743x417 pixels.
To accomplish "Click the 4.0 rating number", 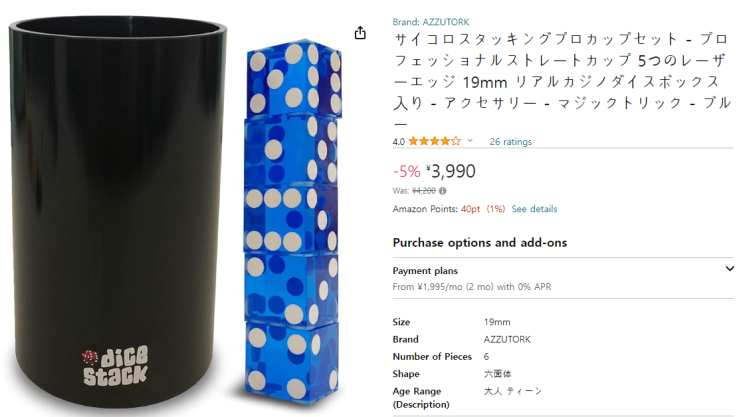I will pos(399,141).
